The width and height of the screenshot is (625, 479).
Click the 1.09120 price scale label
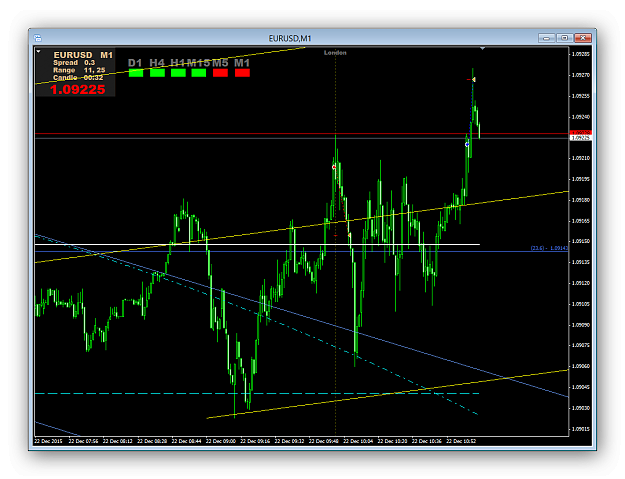[581, 283]
